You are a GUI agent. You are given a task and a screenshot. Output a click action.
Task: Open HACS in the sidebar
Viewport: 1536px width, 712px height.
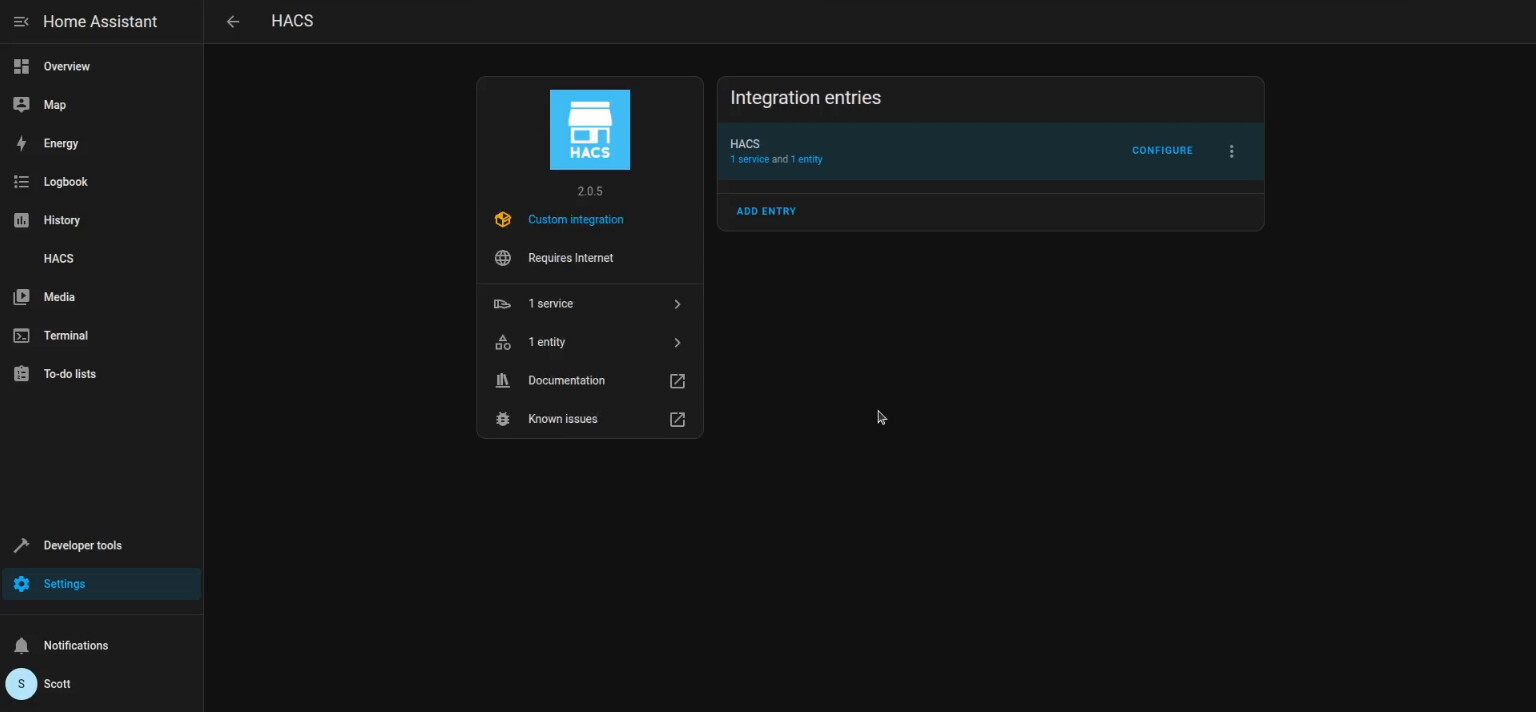[102, 259]
